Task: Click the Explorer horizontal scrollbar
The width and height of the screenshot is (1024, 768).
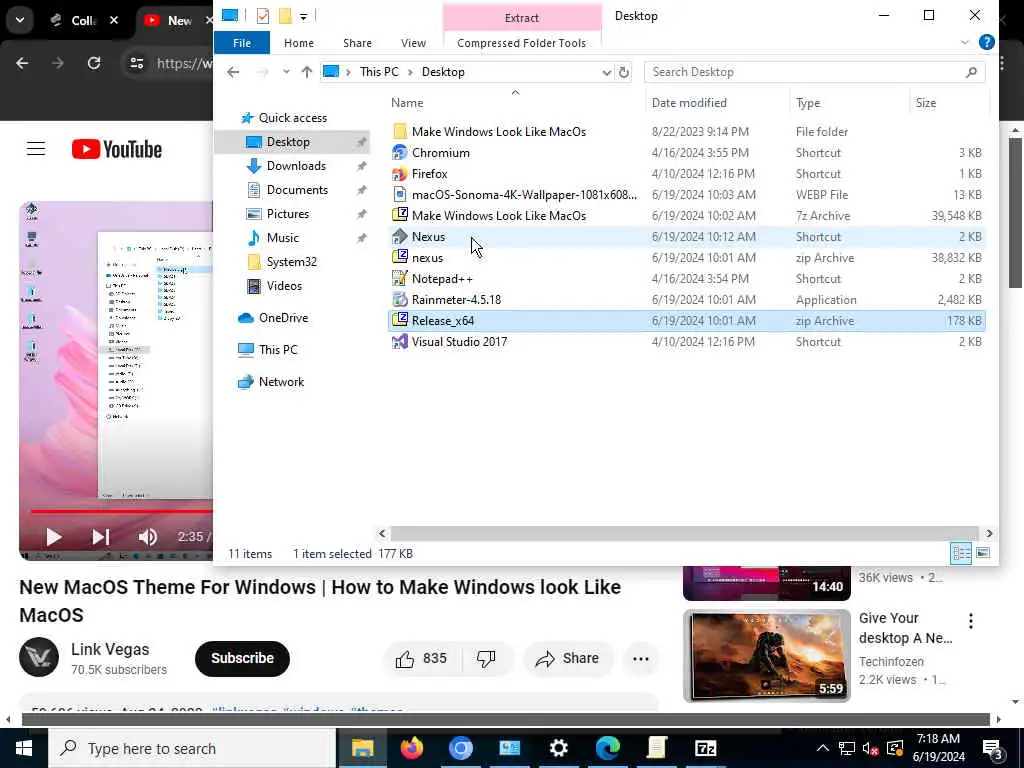Action: [x=684, y=533]
